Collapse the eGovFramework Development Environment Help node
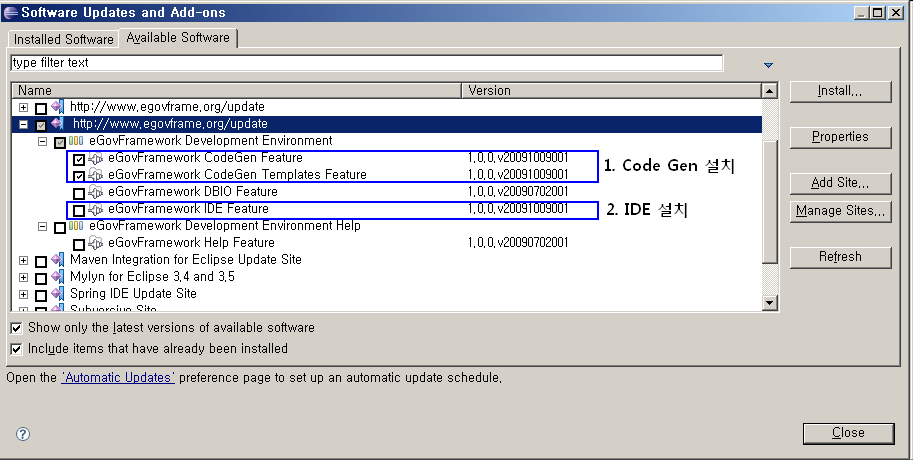Viewport: 917px width, 461px height. coord(42,227)
